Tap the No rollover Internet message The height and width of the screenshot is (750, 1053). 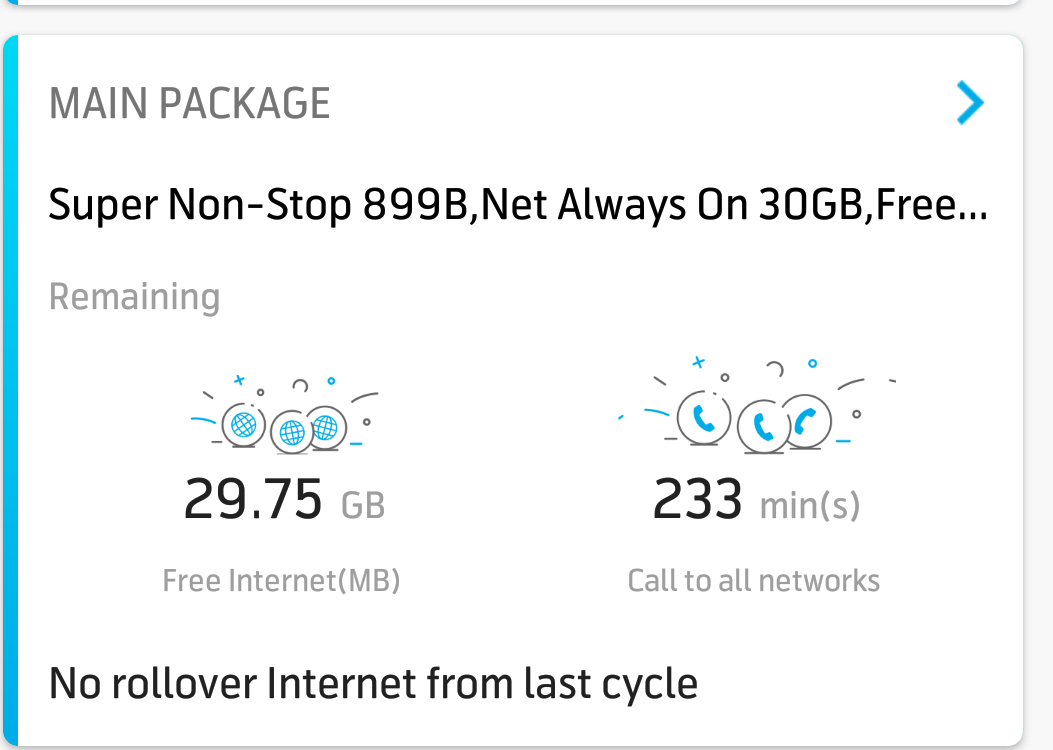[373, 685]
